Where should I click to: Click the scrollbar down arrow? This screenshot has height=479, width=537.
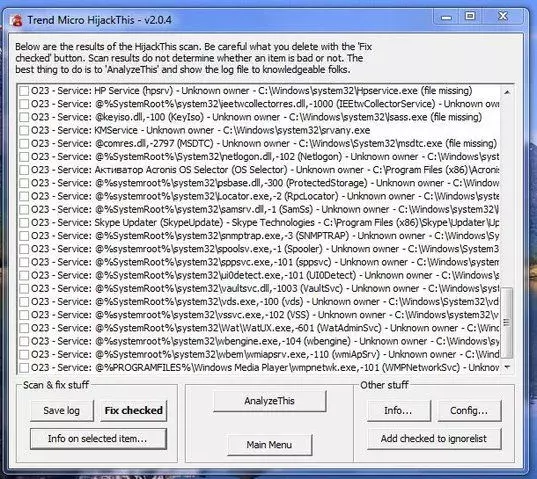tap(507, 367)
